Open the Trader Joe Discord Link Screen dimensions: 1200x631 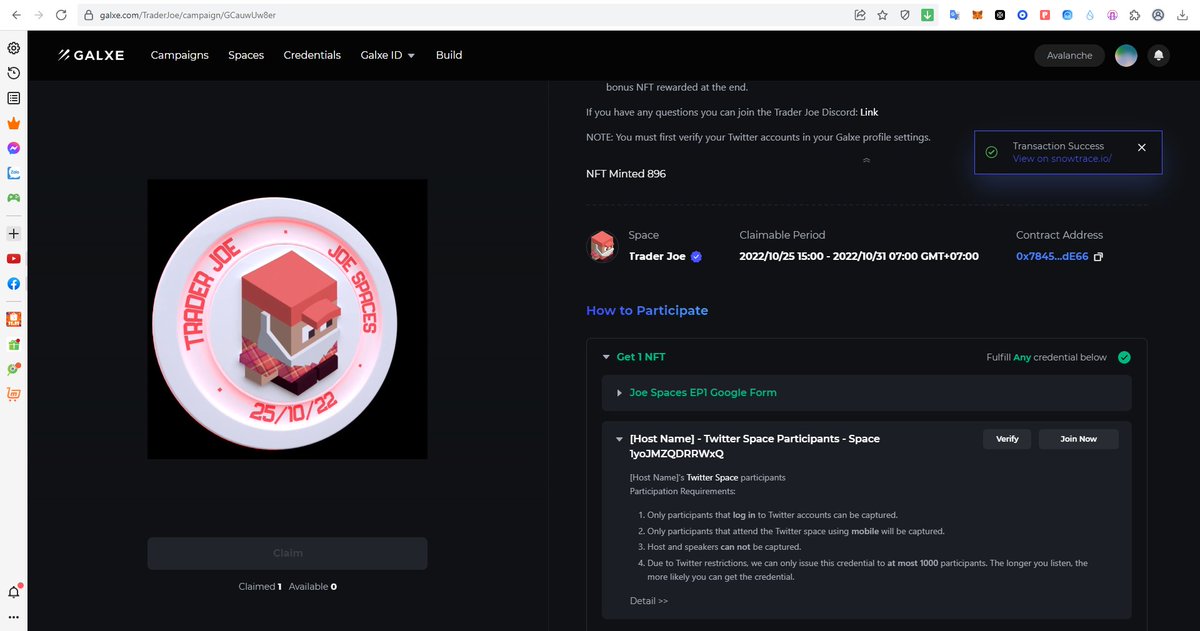[869, 112]
